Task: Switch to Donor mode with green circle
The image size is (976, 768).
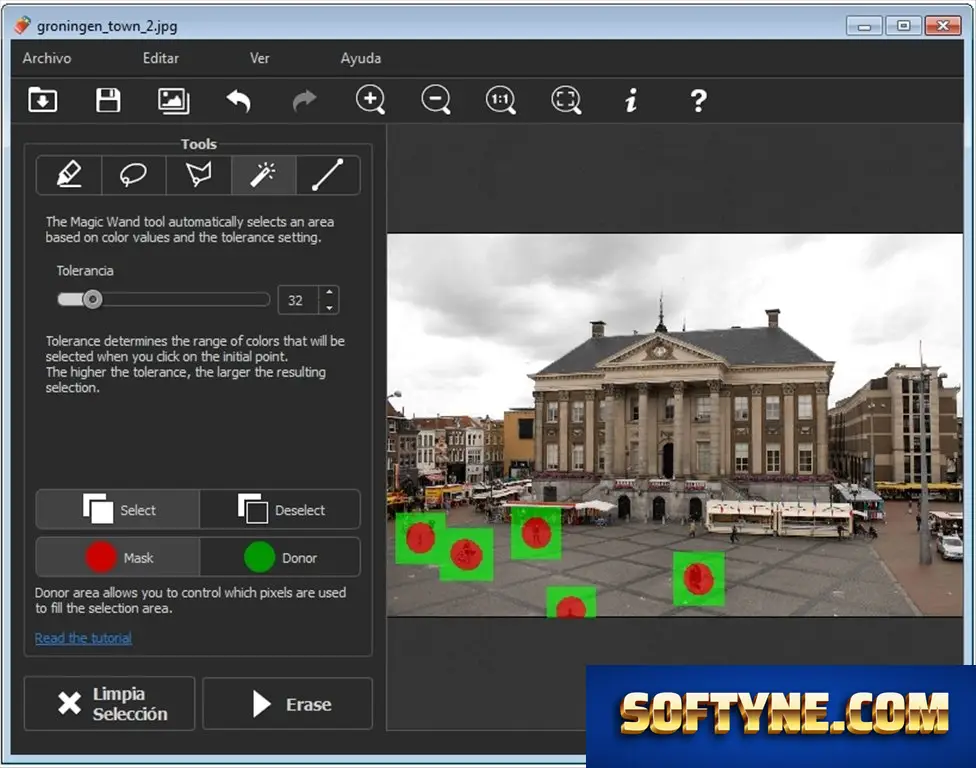Action: click(x=280, y=557)
